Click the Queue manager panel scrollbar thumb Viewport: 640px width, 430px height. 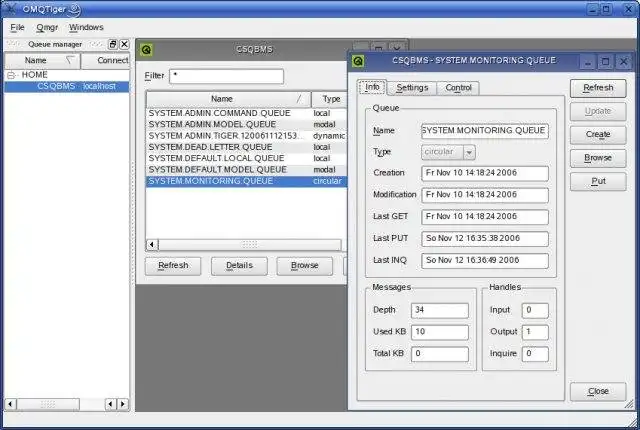click(x=48, y=404)
